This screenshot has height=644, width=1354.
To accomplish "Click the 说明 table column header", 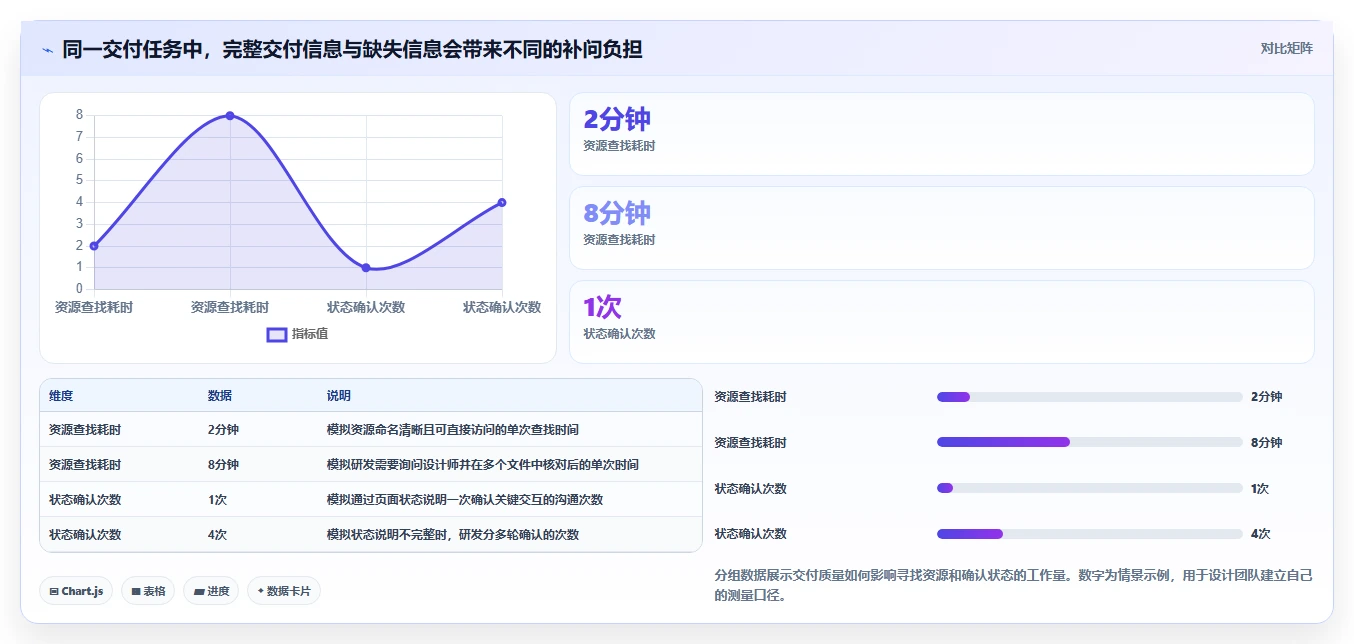I will coord(339,396).
